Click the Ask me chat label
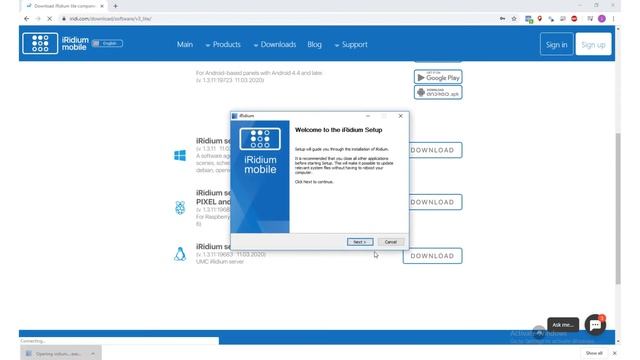The height and width of the screenshot is (360, 640). (563, 325)
